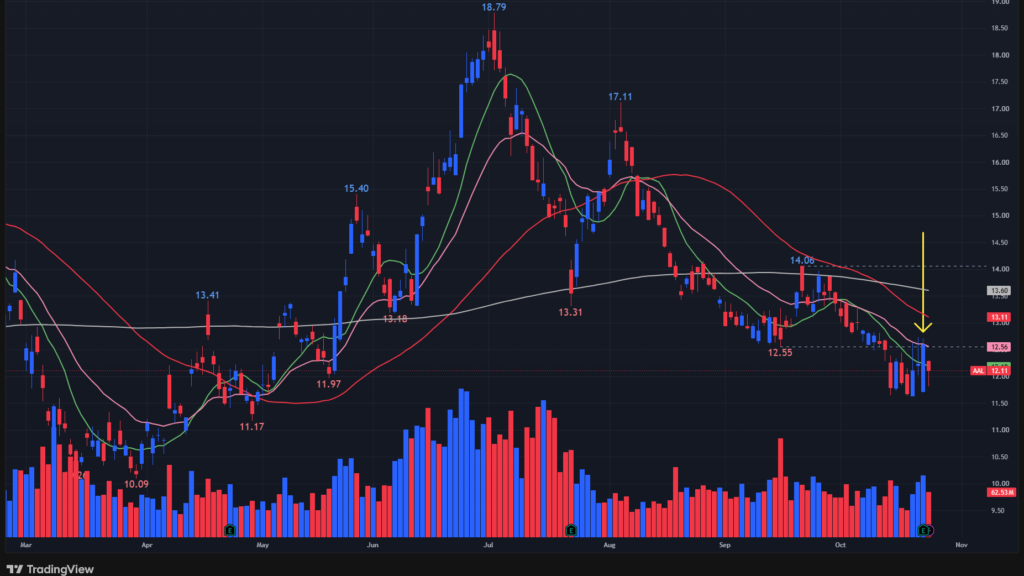
Task: Select the gray 13.60 moving average label
Action: pos(999,291)
